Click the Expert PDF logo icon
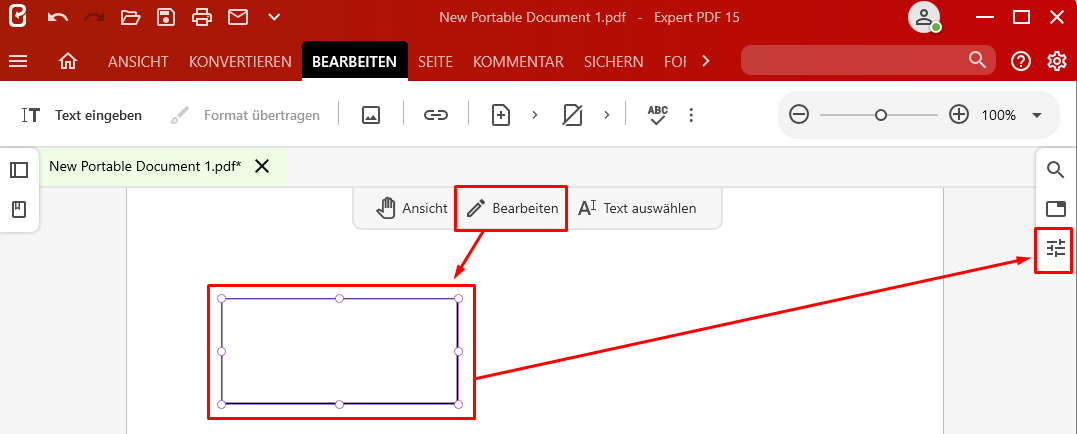The width and height of the screenshot is (1077, 434). 17,17
